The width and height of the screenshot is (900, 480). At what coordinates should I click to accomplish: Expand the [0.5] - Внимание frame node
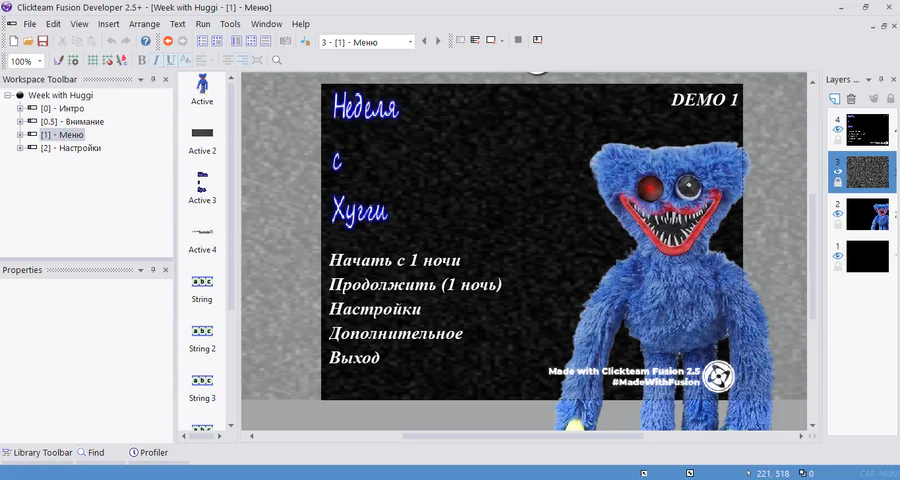[20, 122]
